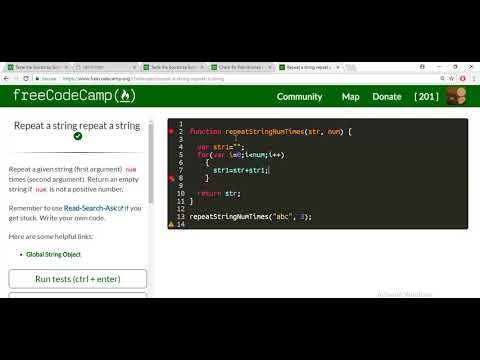Image resolution: width=480 pixels, height=360 pixels.
Task: Bookmark the page with the star icon
Action: [x=452, y=78]
